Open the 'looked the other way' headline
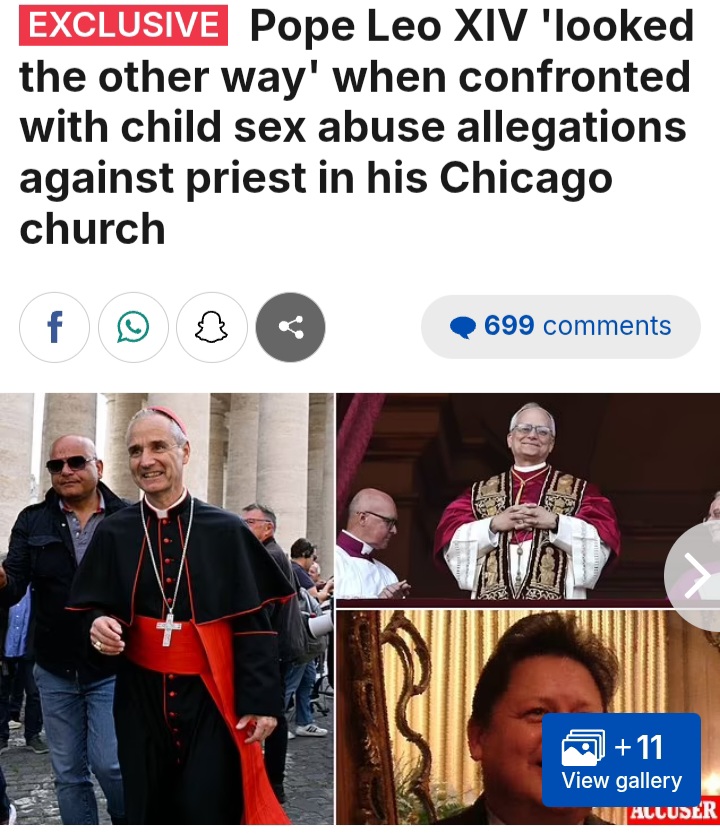Screen dimensions: 720x837 click(x=356, y=127)
